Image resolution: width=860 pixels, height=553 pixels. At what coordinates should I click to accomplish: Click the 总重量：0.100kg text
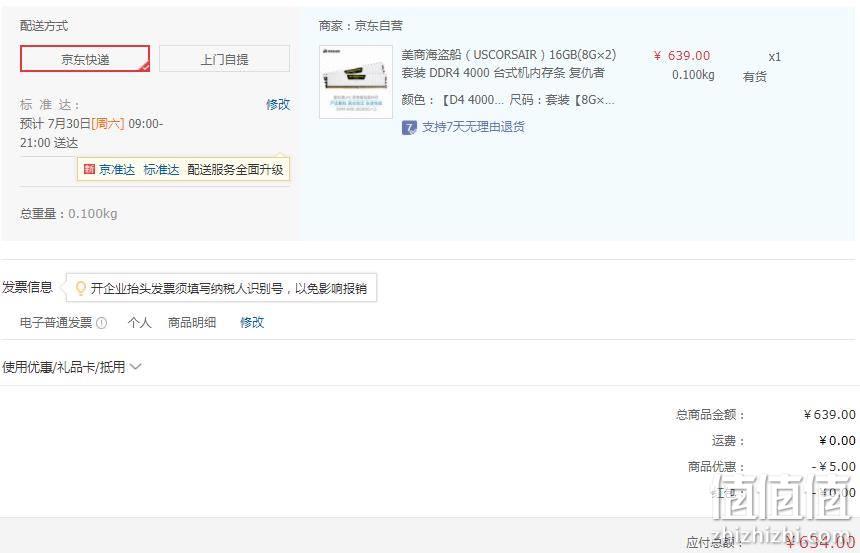click(x=69, y=213)
